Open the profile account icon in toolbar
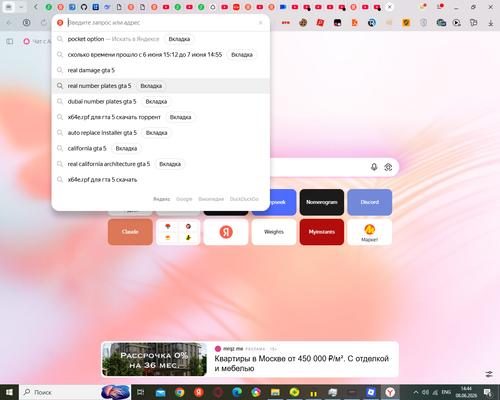The height and width of the screenshot is (400, 500). tap(27, 23)
